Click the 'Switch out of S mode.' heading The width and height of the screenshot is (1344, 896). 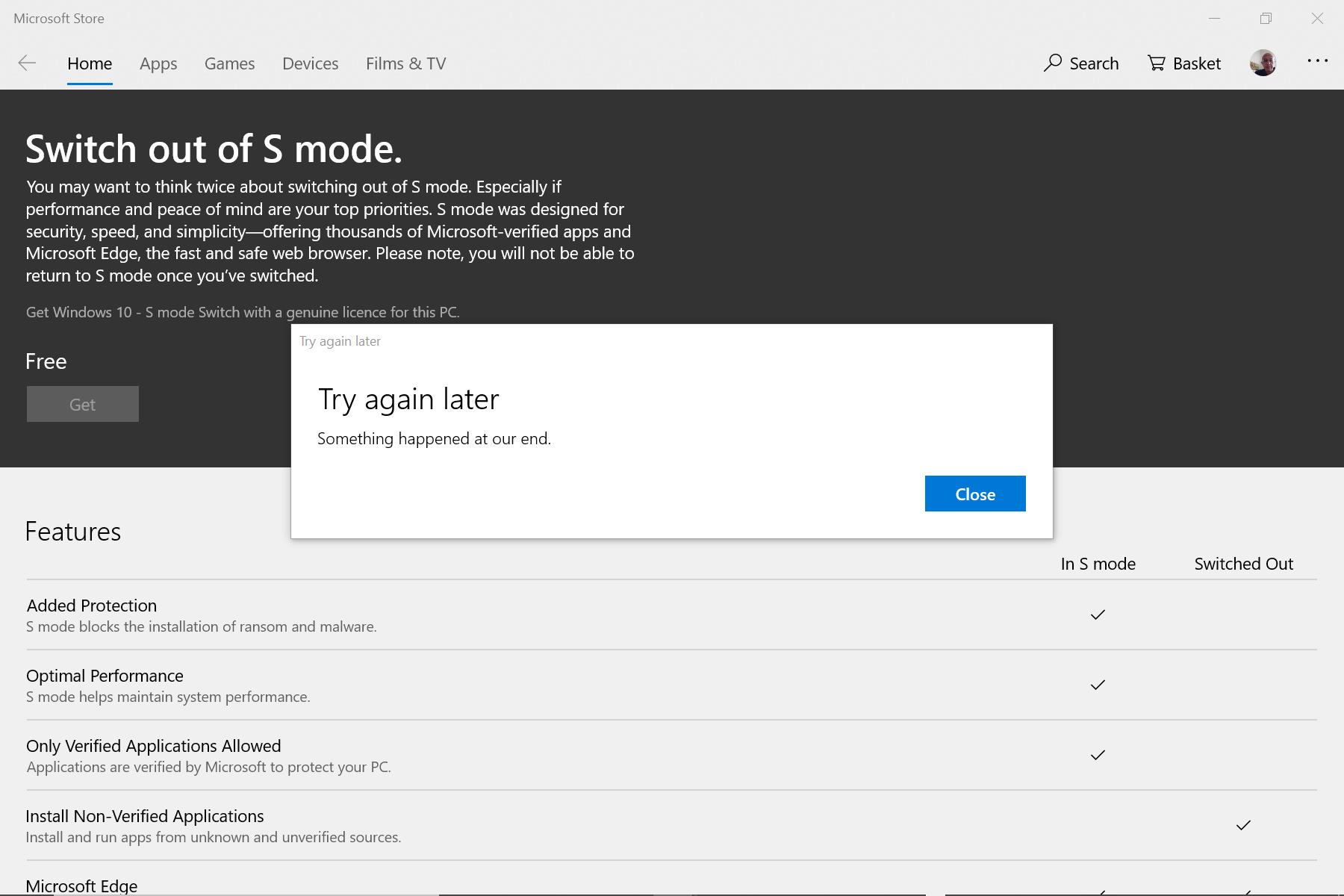[x=214, y=149]
